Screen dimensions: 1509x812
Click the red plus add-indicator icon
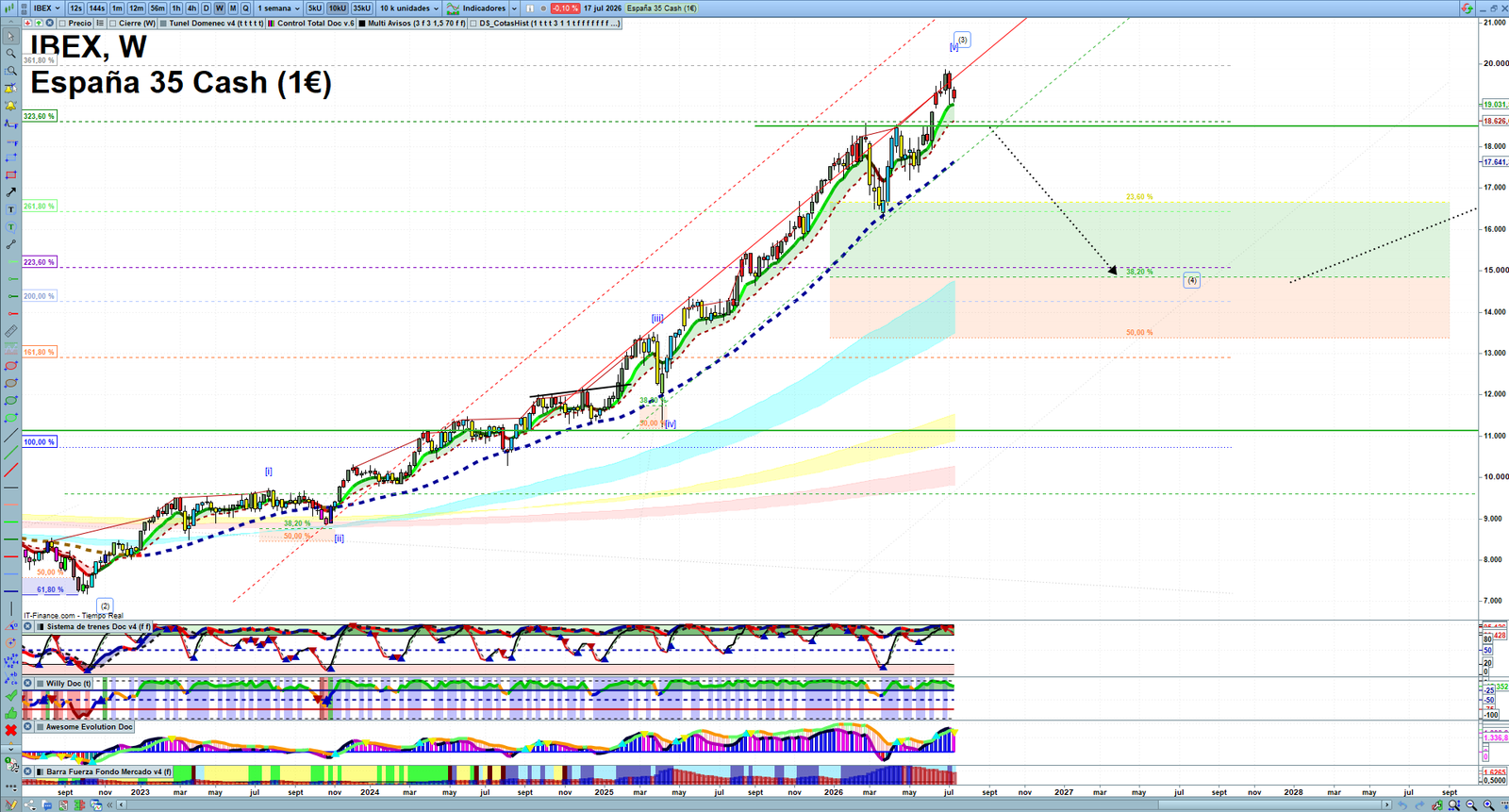tap(27, 23)
